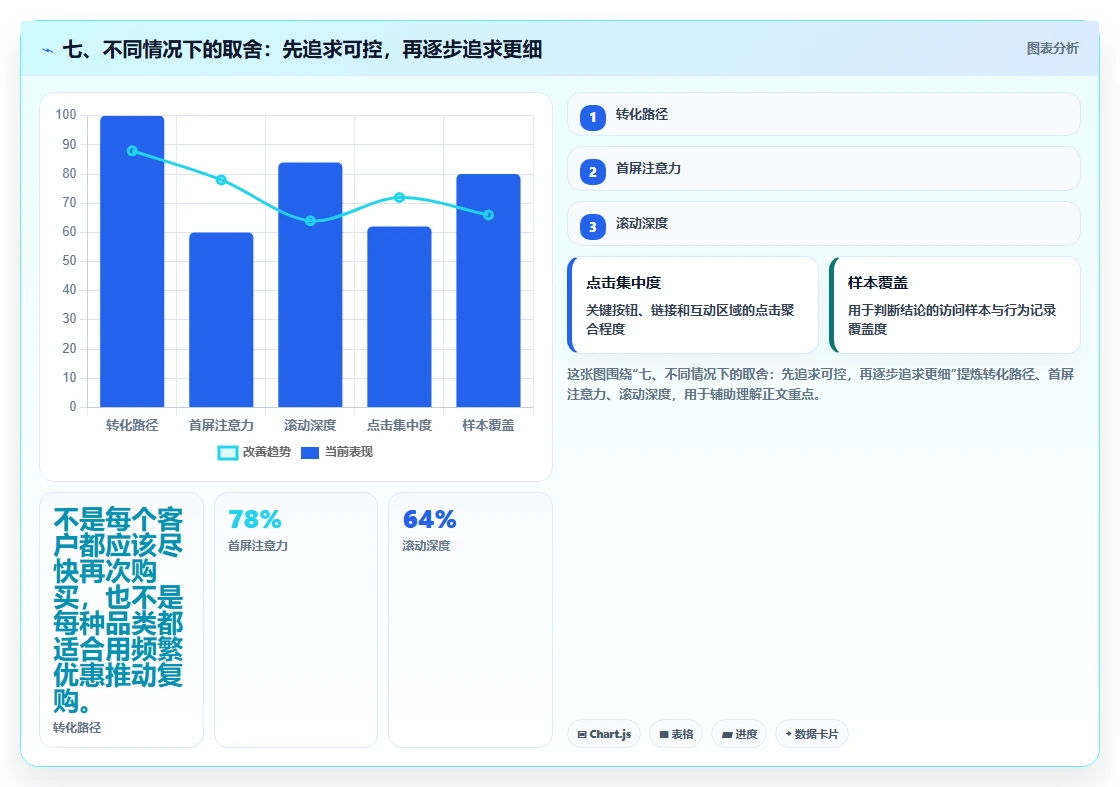Image resolution: width=1120 pixels, height=787 pixels.
Task: Click the 首屏注意力 label under 78%
Action: point(258,546)
